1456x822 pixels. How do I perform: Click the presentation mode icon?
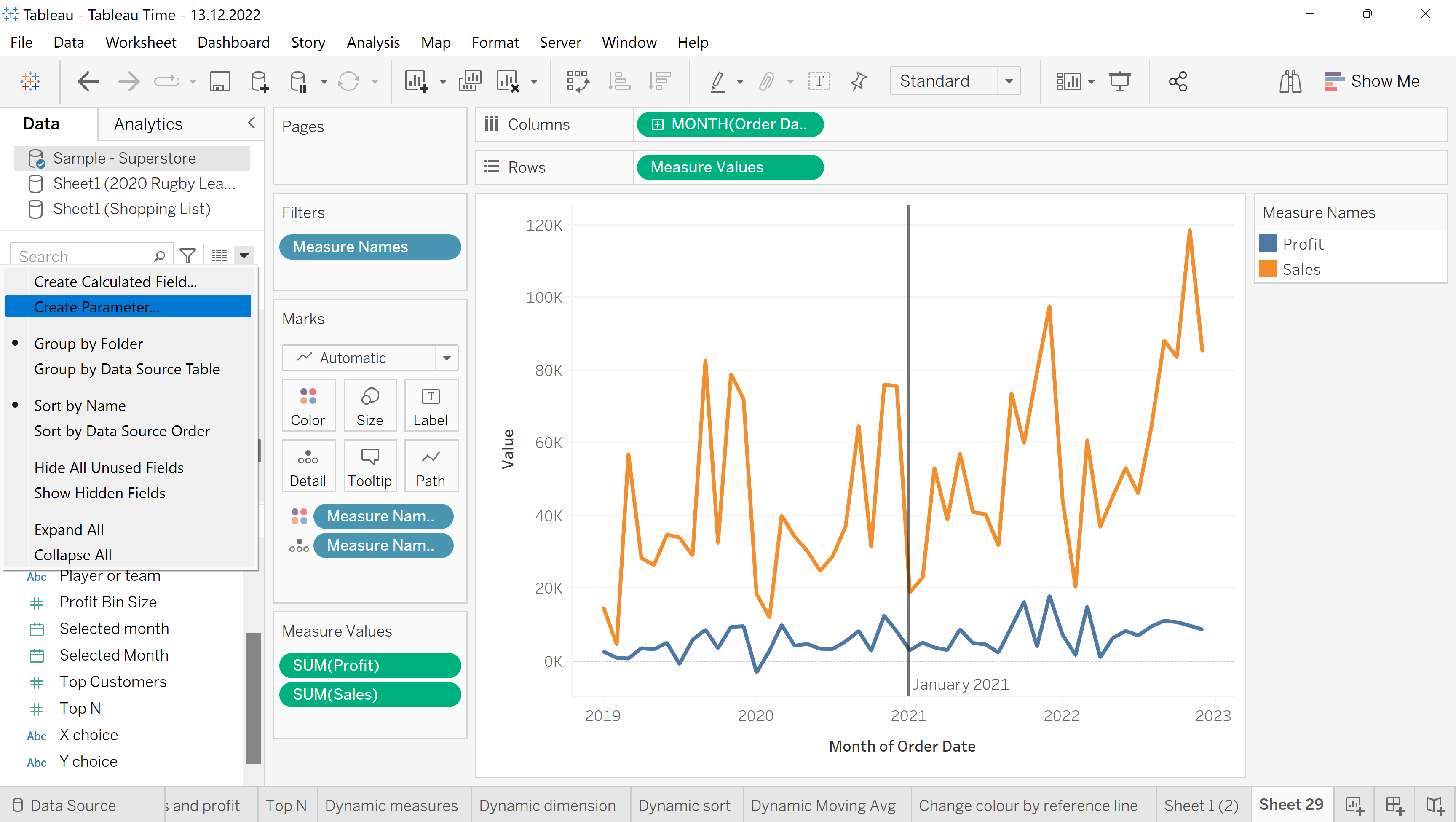point(1120,81)
